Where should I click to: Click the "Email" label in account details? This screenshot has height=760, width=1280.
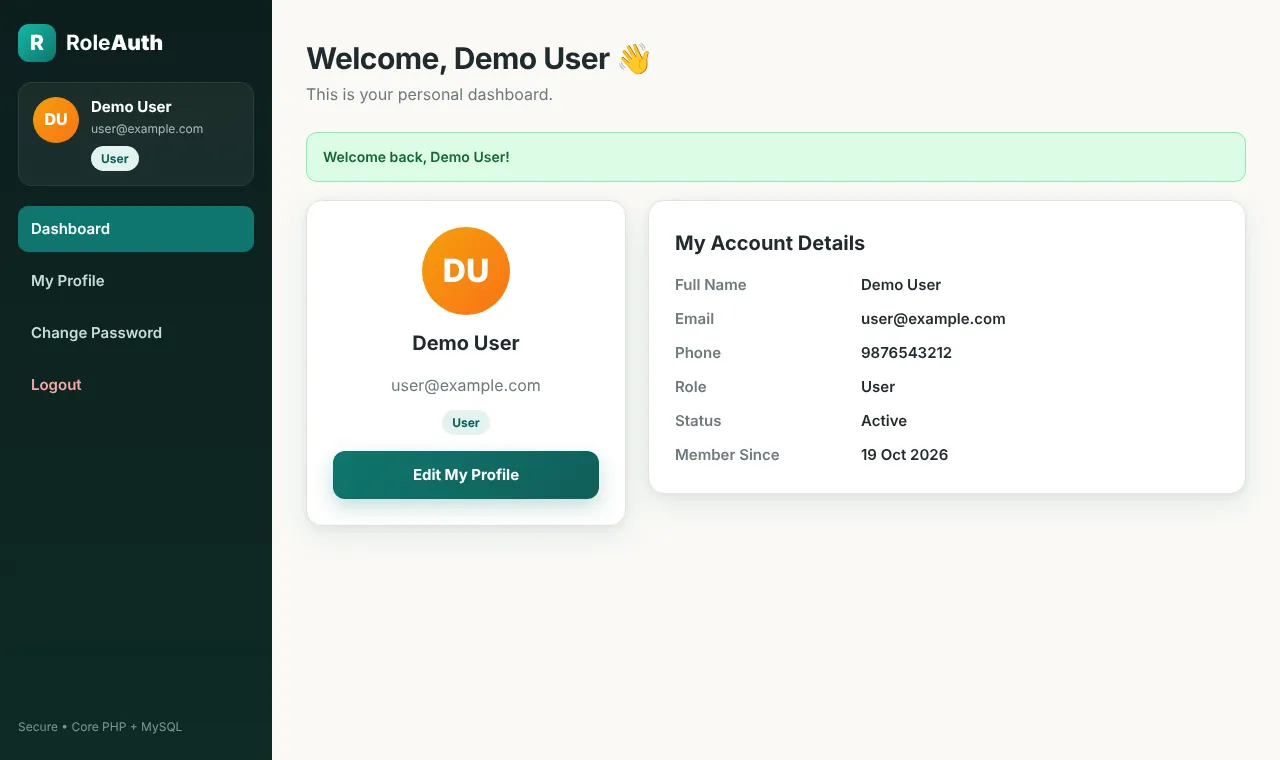click(x=695, y=319)
